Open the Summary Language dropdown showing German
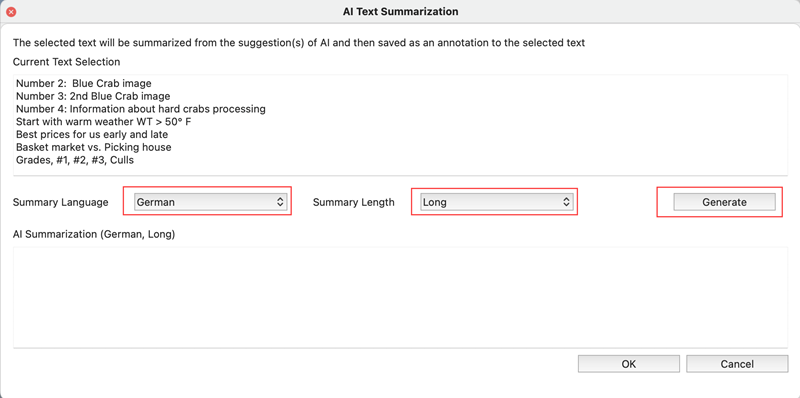Image resolution: width=800 pixels, height=398 pixels. [210, 202]
